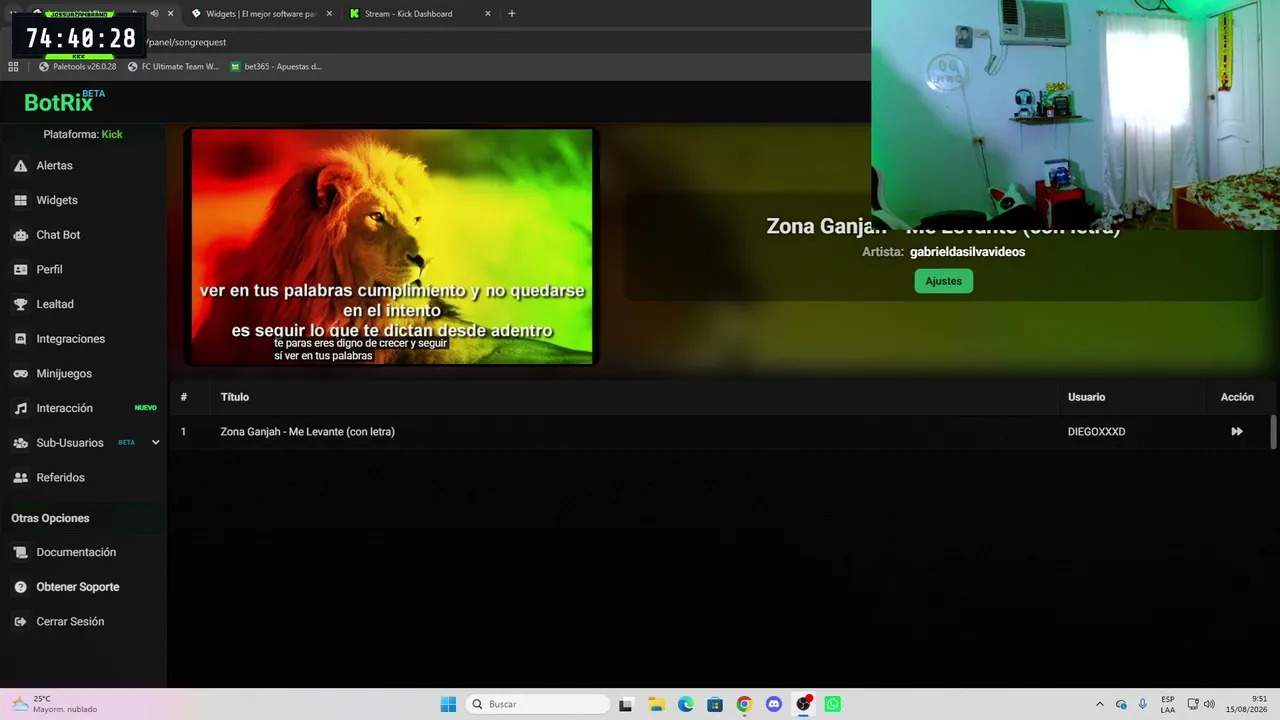
Task: Open the ESP LAA language indicator
Action: point(1168,704)
